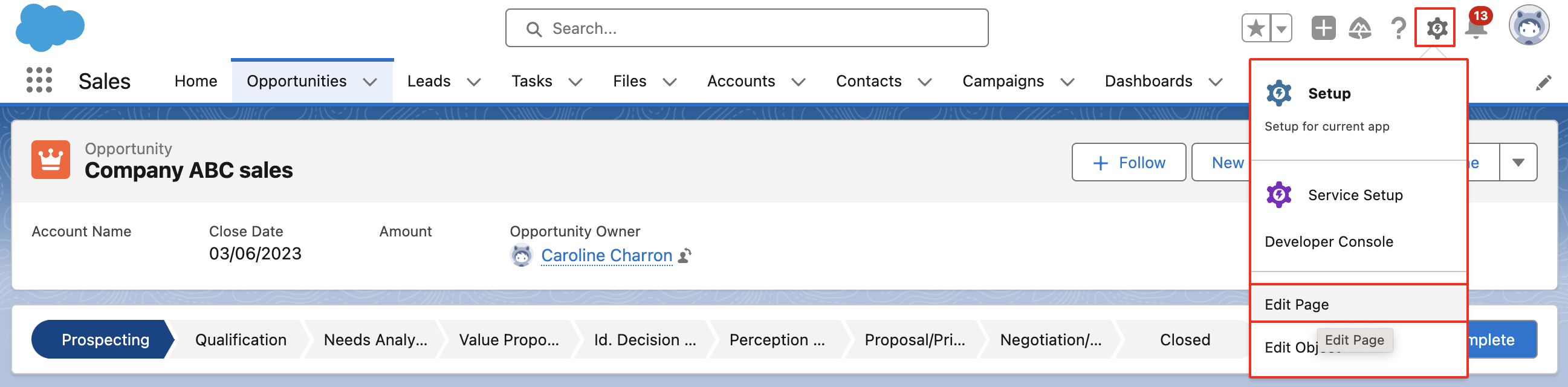The height and width of the screenshot is (387, 1568).
Task: Expand the Favorites list dropdown arrow
Action: pyautogui.click(x=1281, y=28)
